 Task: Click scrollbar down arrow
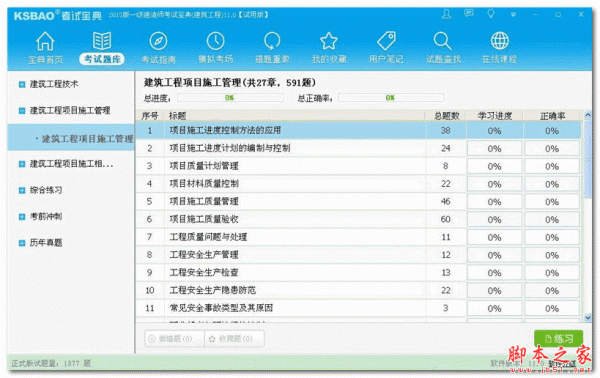click(588, 317)
